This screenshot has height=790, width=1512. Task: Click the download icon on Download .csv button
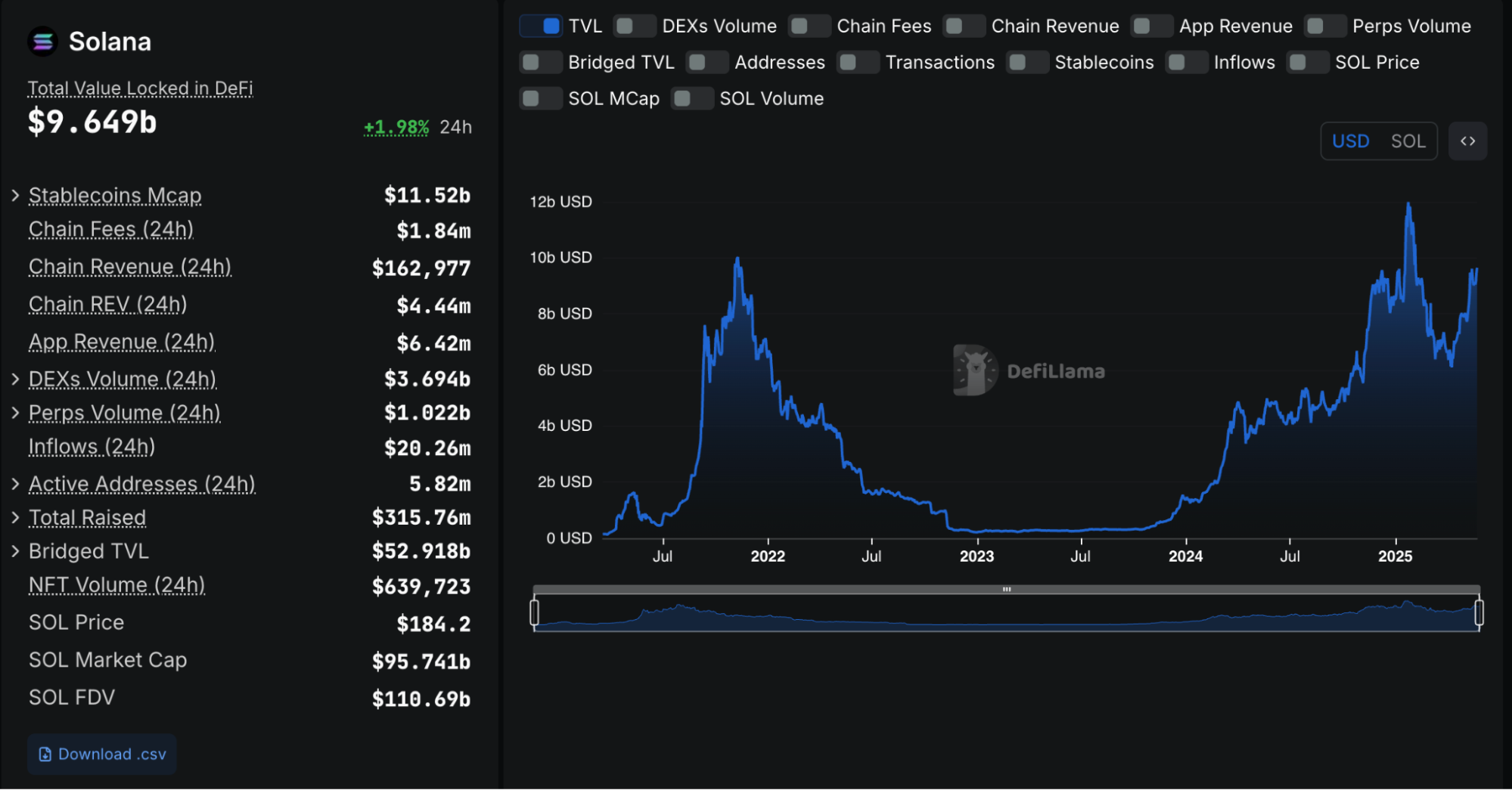pos(45,754)
